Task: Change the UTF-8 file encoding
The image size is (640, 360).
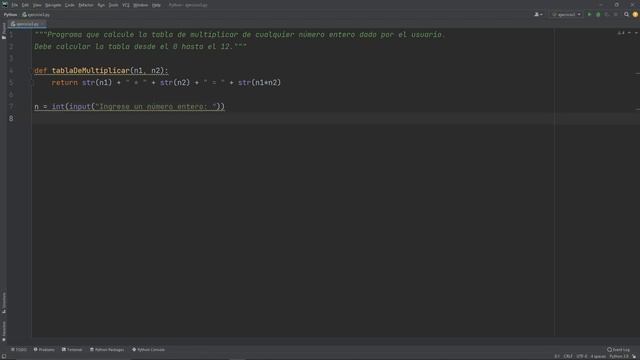Action: tap(582, 357)
